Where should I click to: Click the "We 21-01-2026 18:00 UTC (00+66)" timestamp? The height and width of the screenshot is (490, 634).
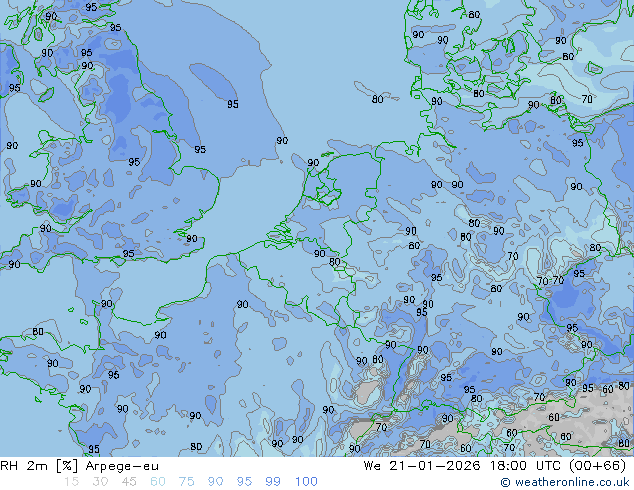point(495,466)
